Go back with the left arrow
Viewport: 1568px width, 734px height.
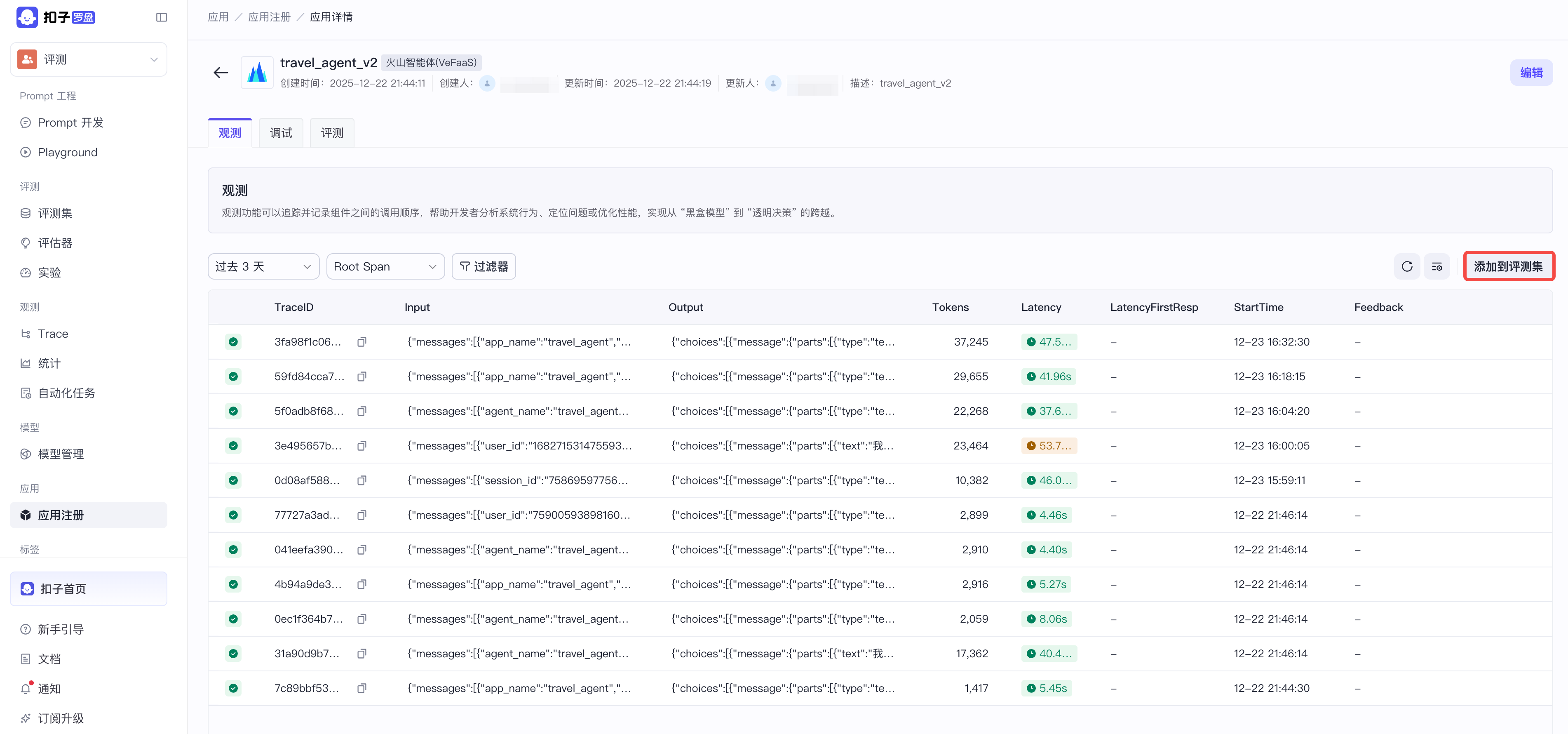[x=221, y=73]
